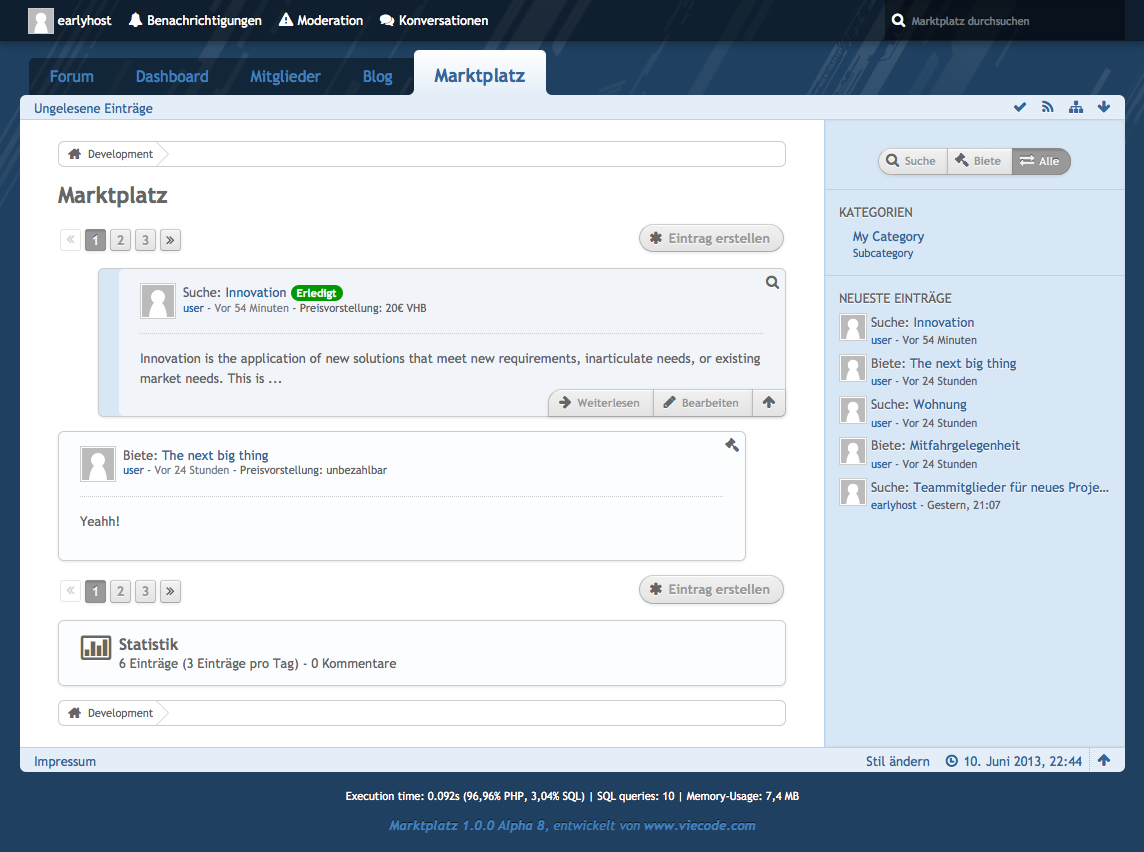Click the scroll-to-top arrow in footer bar

point(1104,760)
